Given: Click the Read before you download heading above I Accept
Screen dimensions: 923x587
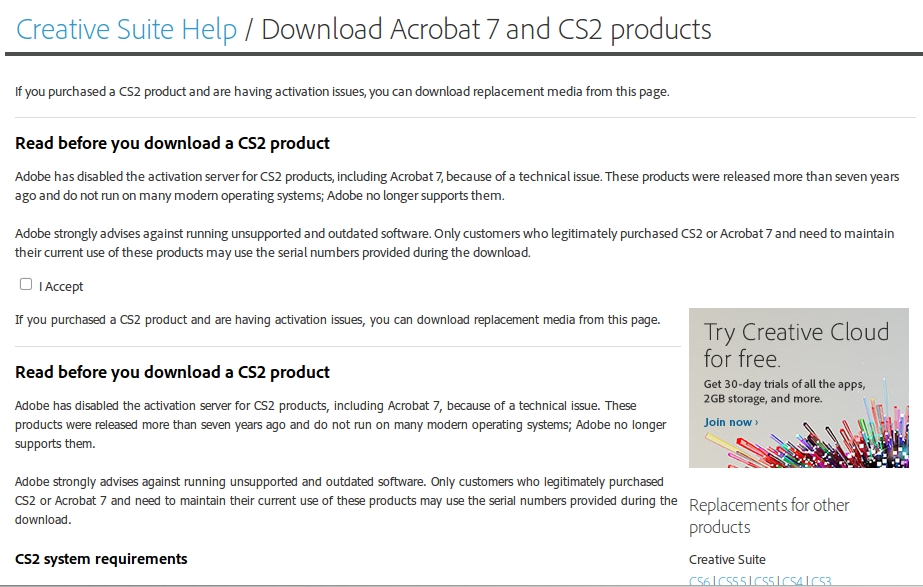Looking at the screenshot, I should pyautogui.click(x=172, y=143).
